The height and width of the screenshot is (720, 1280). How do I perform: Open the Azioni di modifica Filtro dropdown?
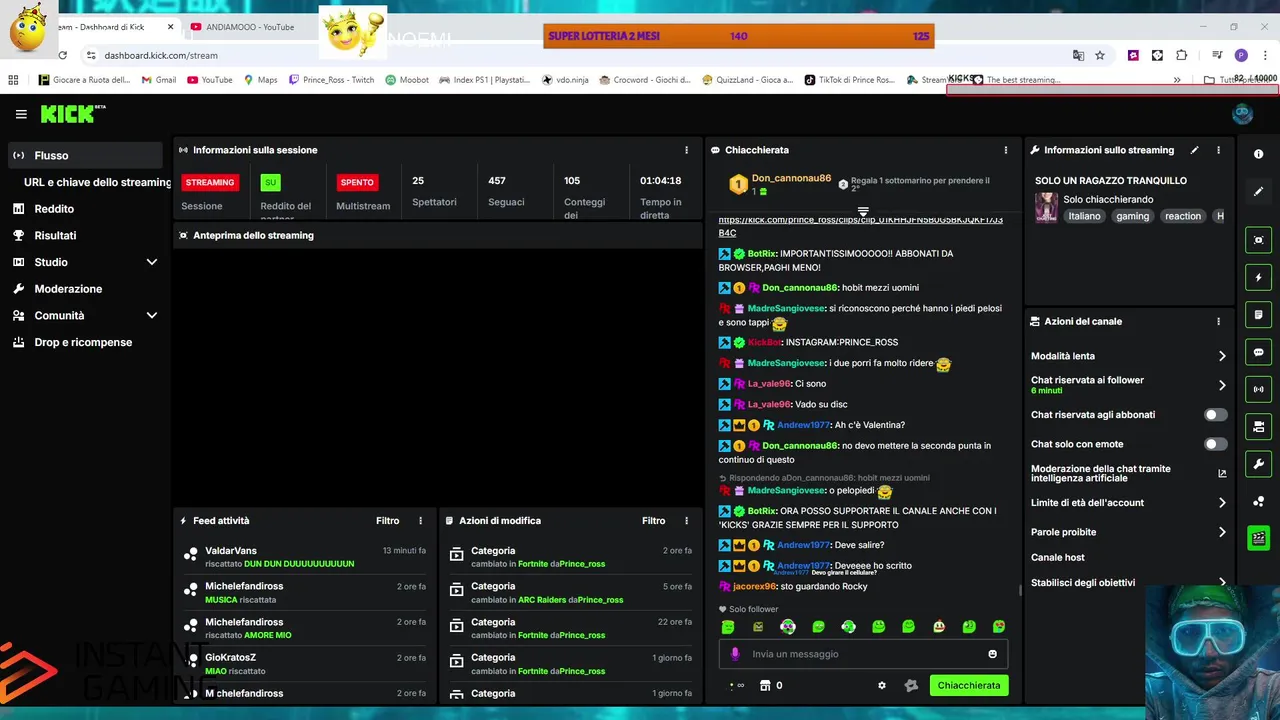pyautogui.click(x=653, y=521)
